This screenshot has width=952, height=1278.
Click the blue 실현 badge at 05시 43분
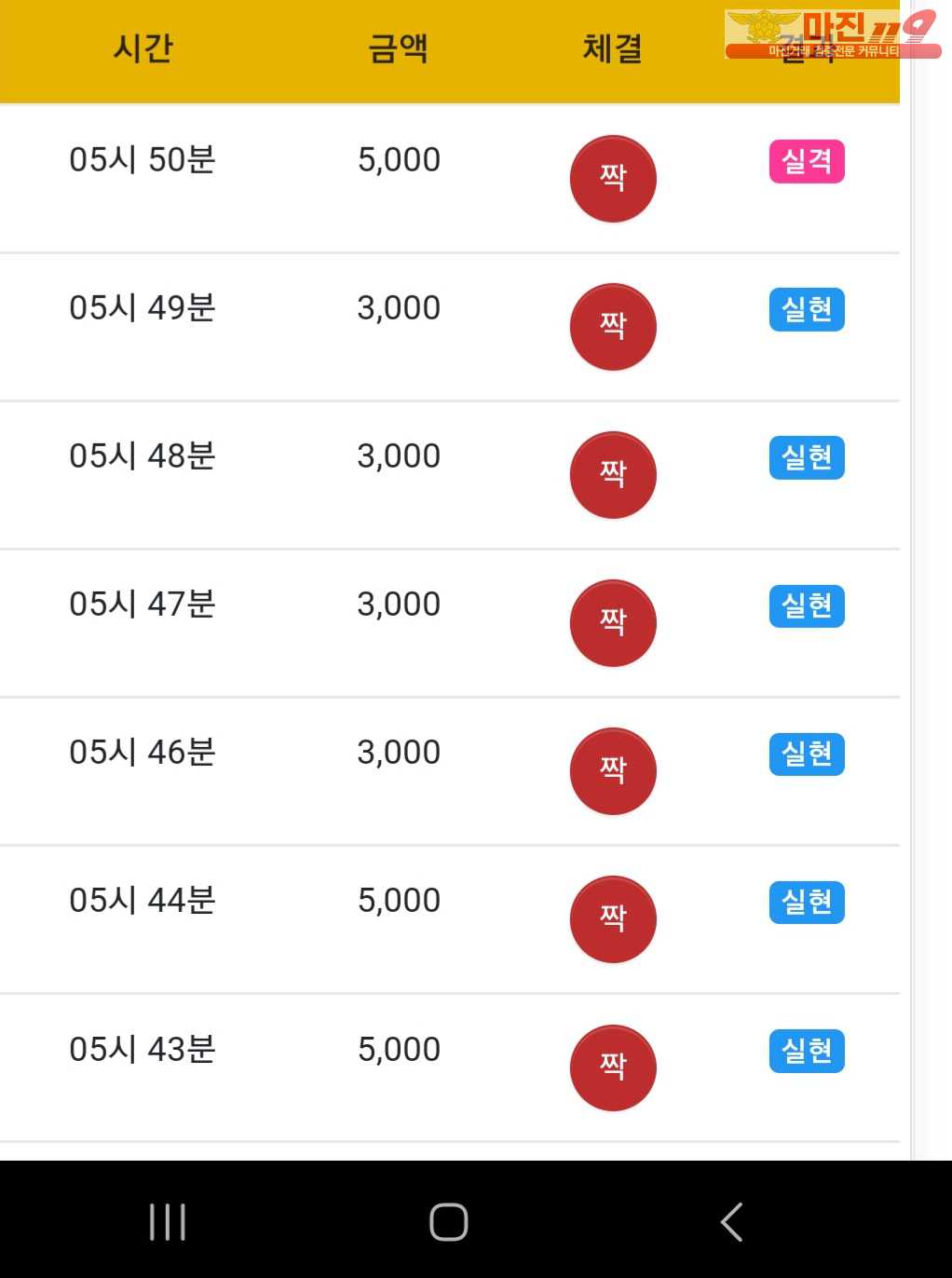pyautogui.click(x=807, y=1051)
